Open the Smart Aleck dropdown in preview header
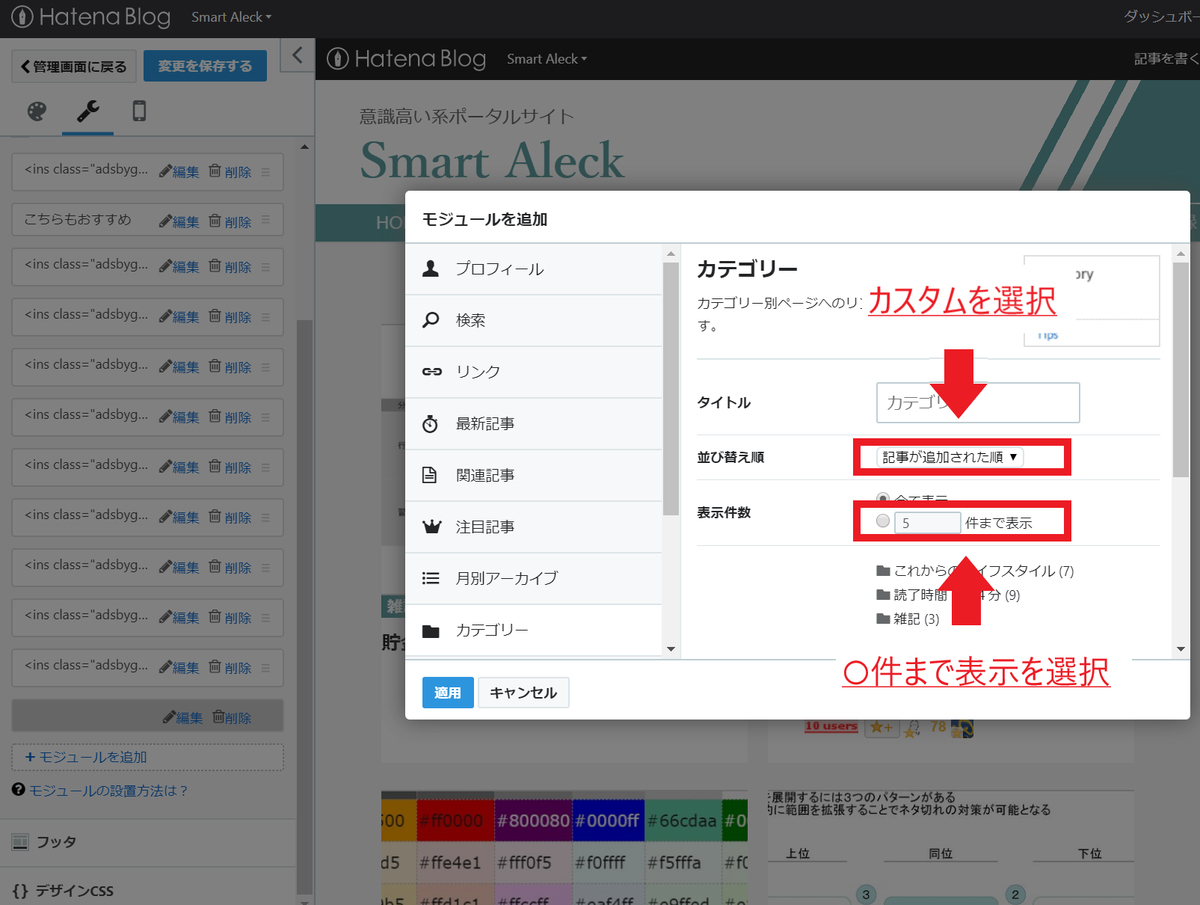The width and height of the screenshot is (1200, 905). (x=547, y=59)
